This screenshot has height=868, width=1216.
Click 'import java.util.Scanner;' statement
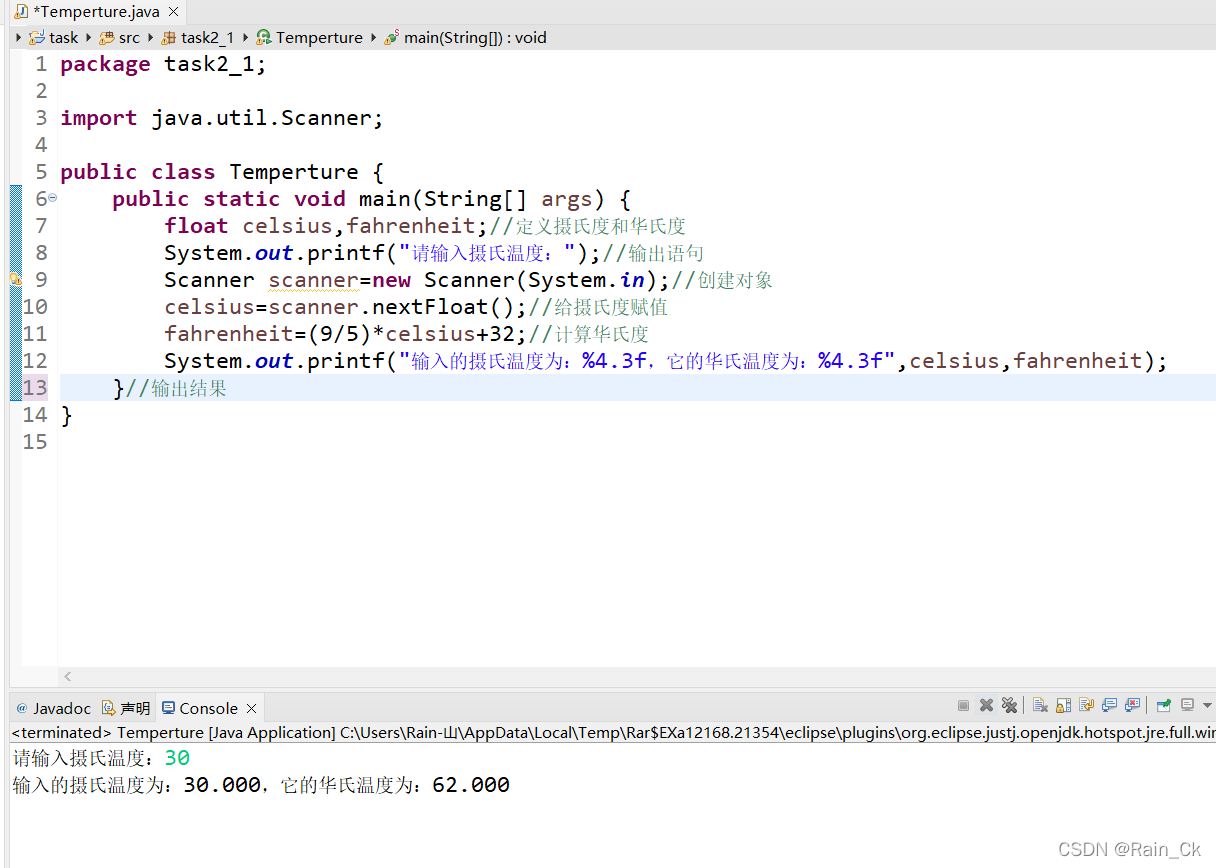(x=222, y=118)
